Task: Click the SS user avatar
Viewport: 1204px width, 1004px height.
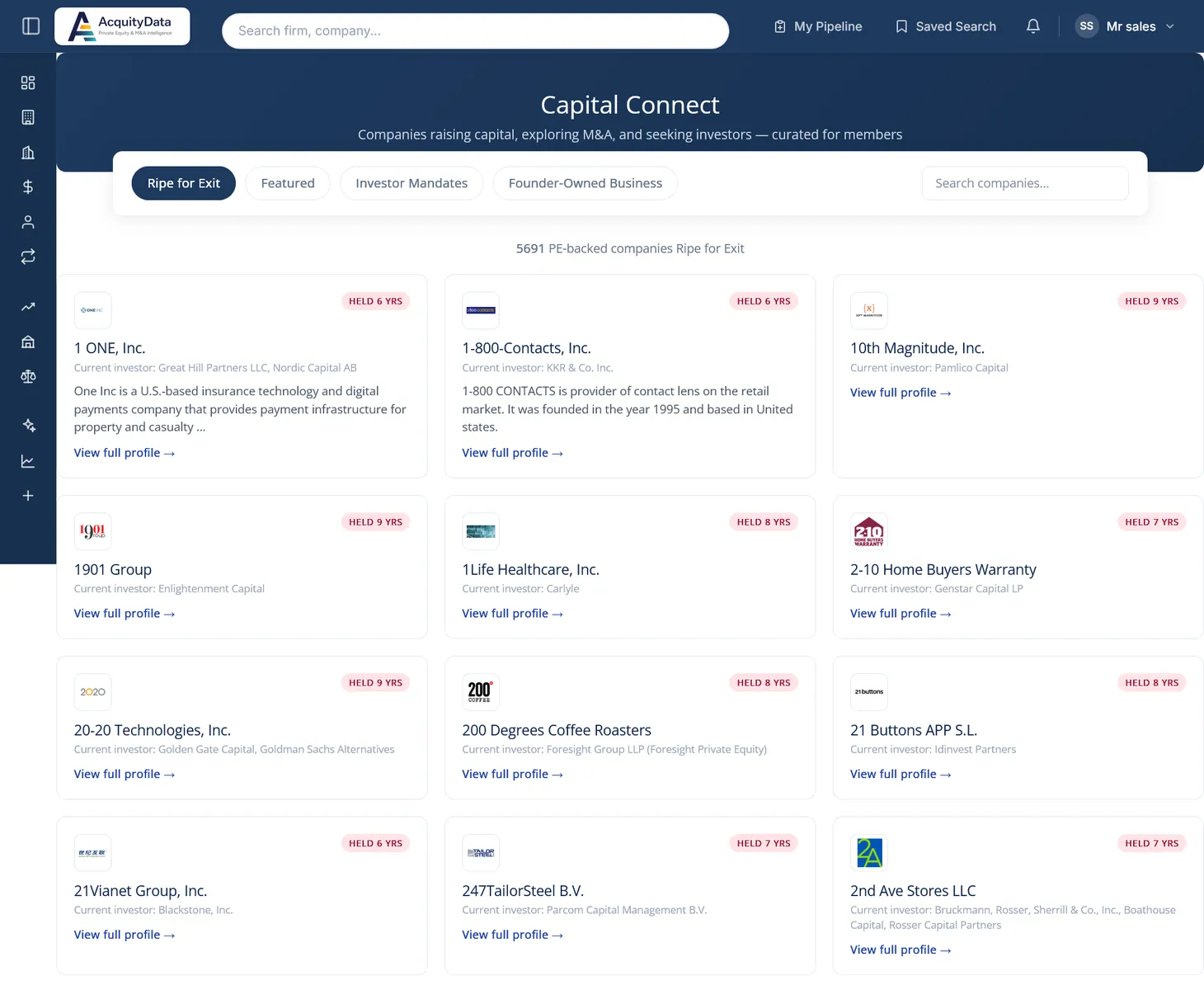Action: [1087, 26]
